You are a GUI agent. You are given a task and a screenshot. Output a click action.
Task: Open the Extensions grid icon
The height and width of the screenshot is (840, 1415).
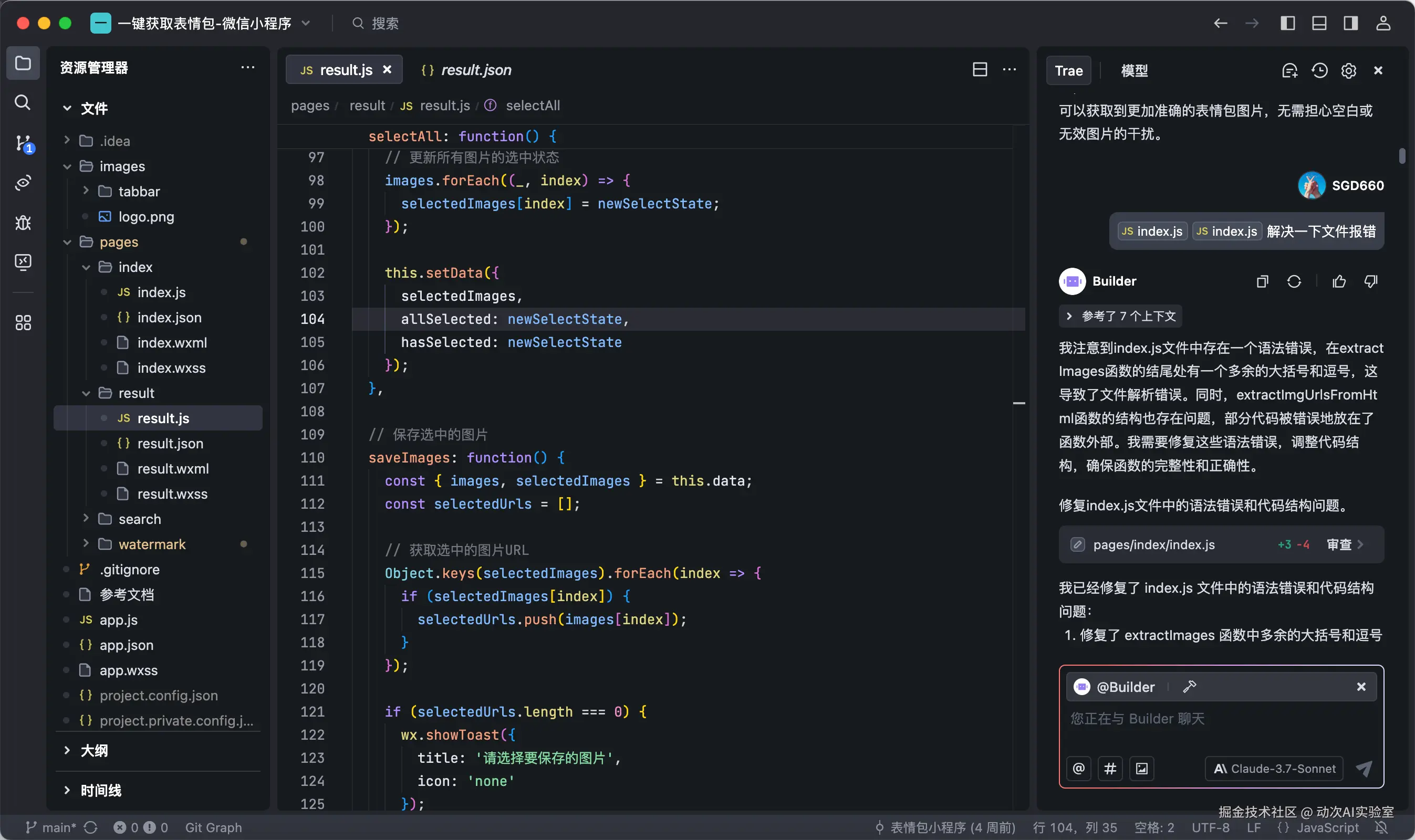point(23,323)
